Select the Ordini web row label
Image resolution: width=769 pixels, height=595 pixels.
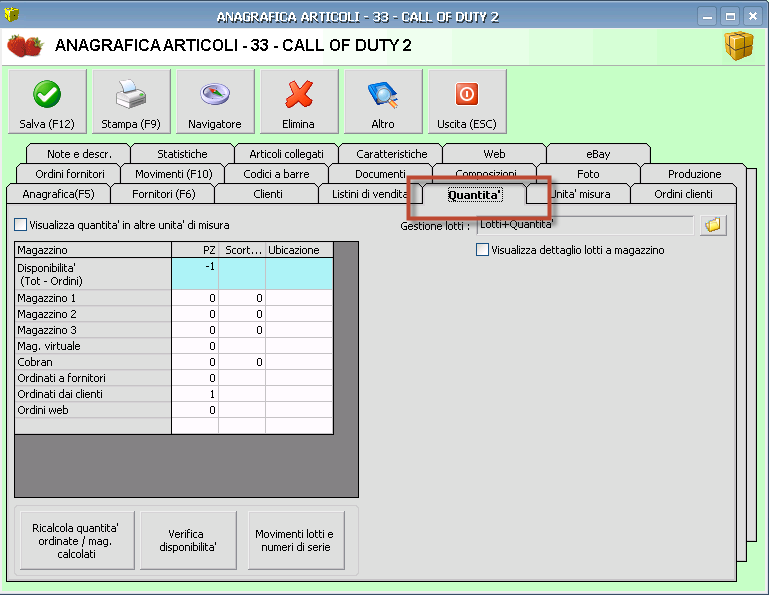point(93,410)
